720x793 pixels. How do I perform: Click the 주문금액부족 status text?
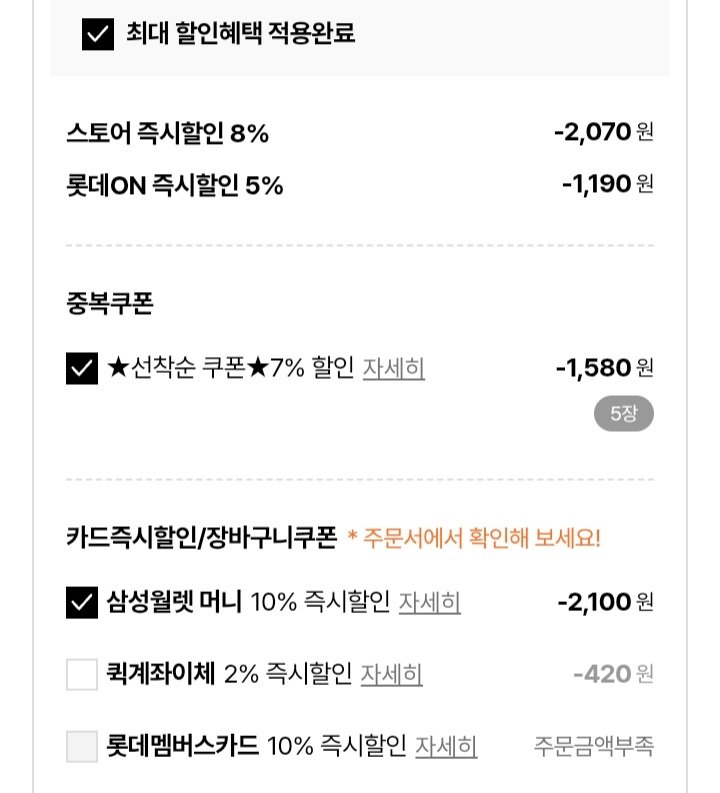tap(594, 746)
